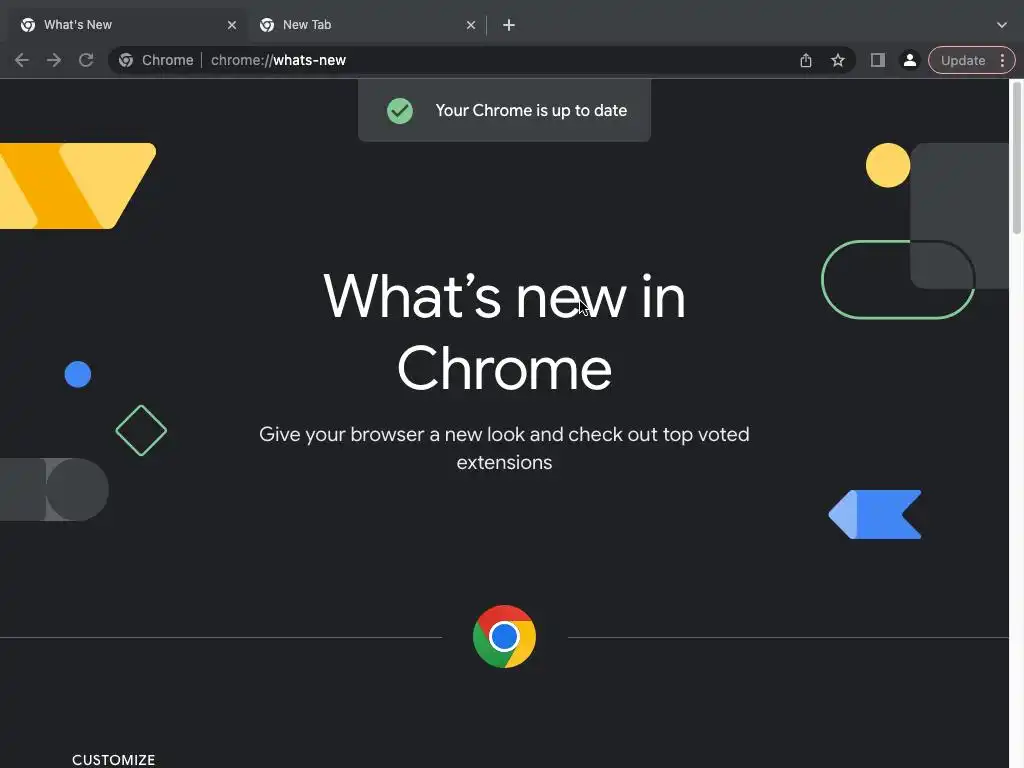Image resolution: width=1024 pixels, height=768 pixels.
Task: Click the CUSTOMIZE section label
Action: 114,760
